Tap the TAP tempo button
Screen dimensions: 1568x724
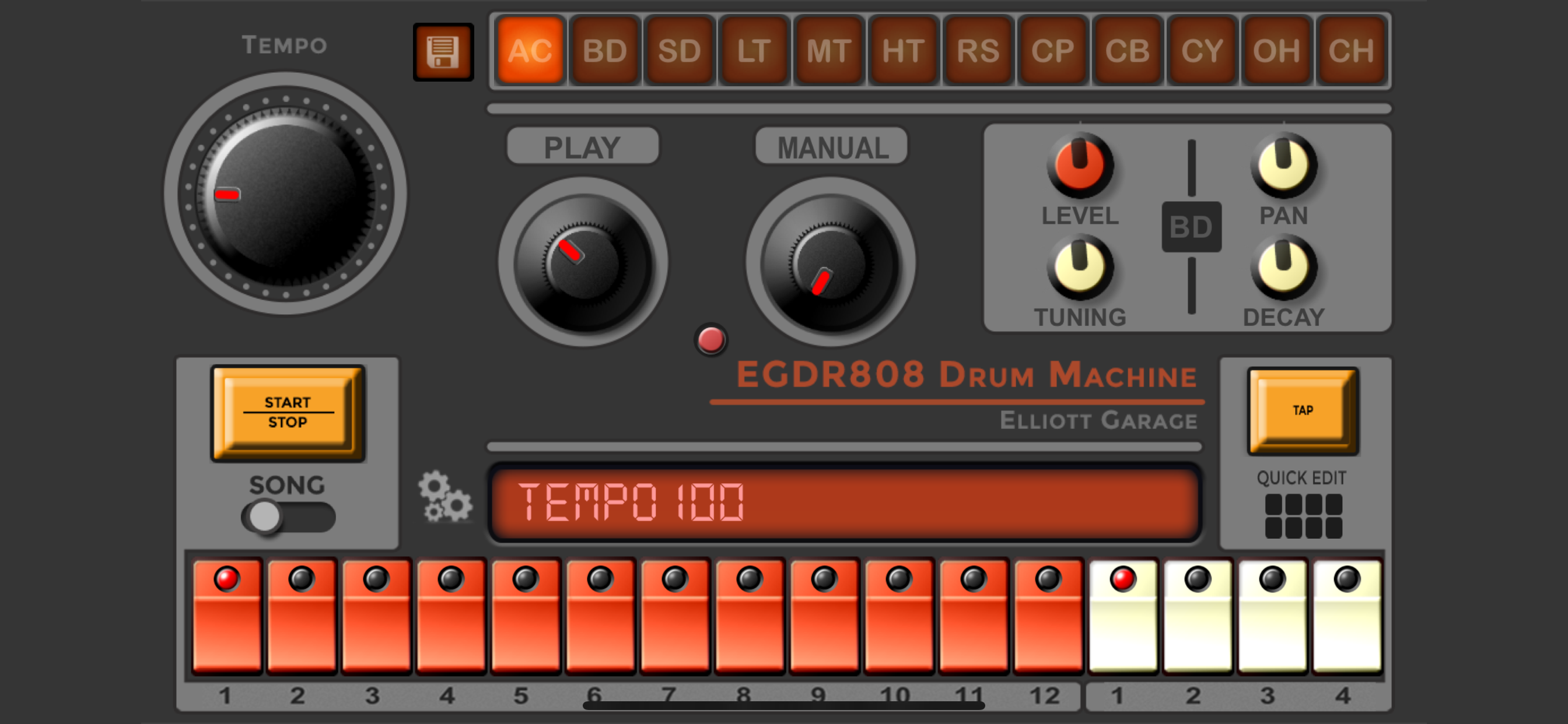coord(1303,410)
